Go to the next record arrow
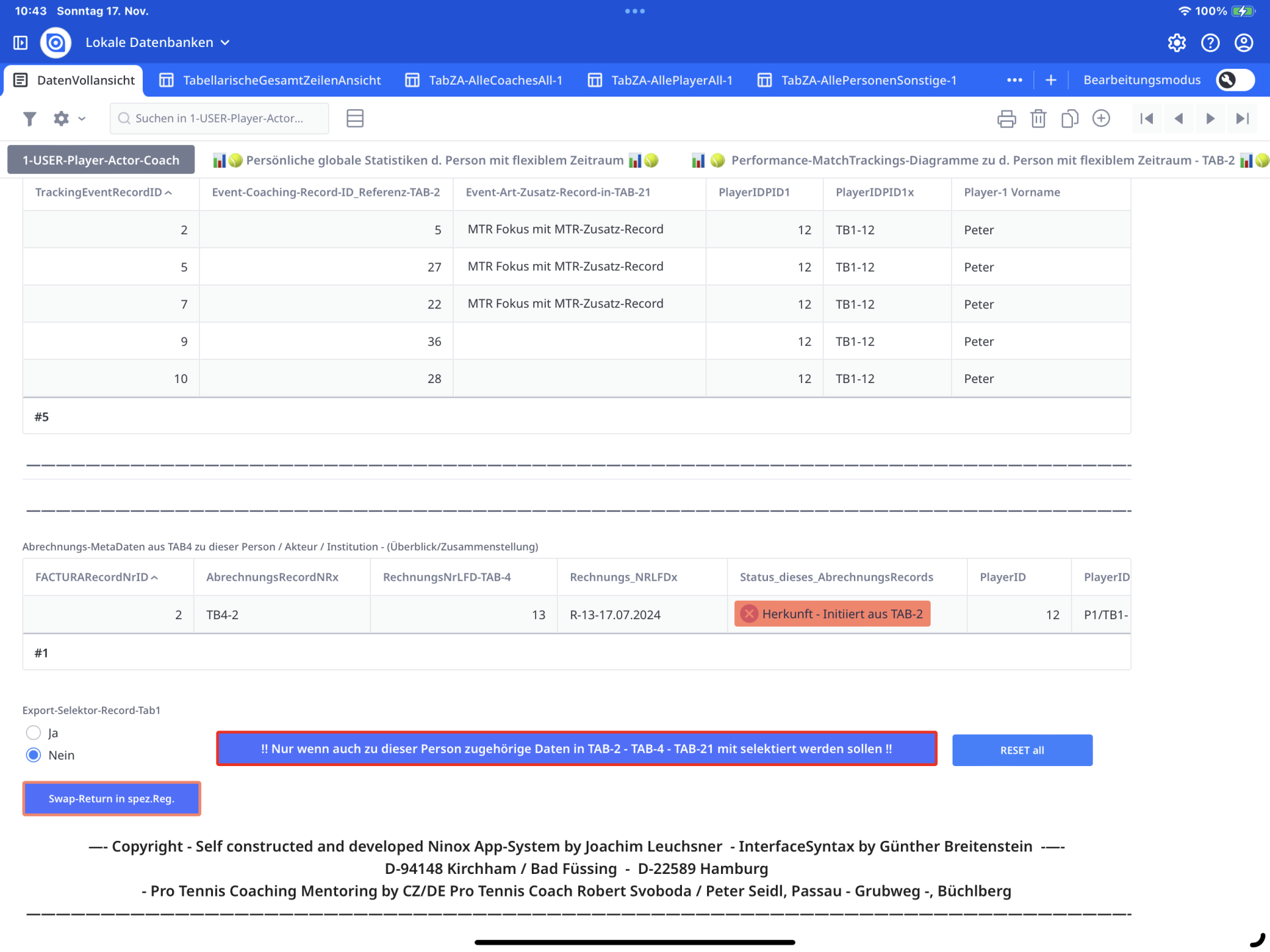Image resolution: width=1270 pixels, height=952 pixels. coord(1210,118)
